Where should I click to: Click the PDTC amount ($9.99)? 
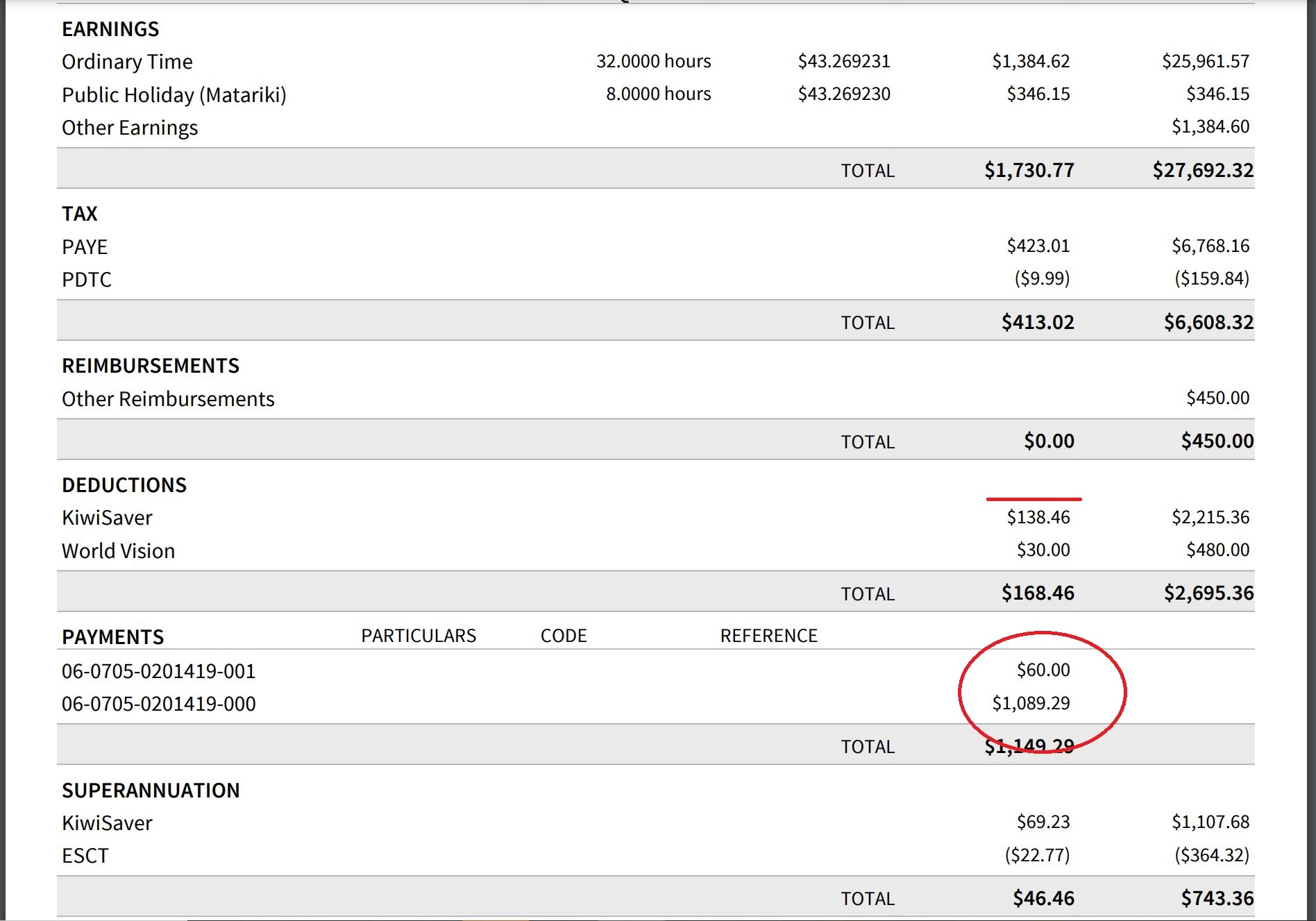tap(1041, 278)
